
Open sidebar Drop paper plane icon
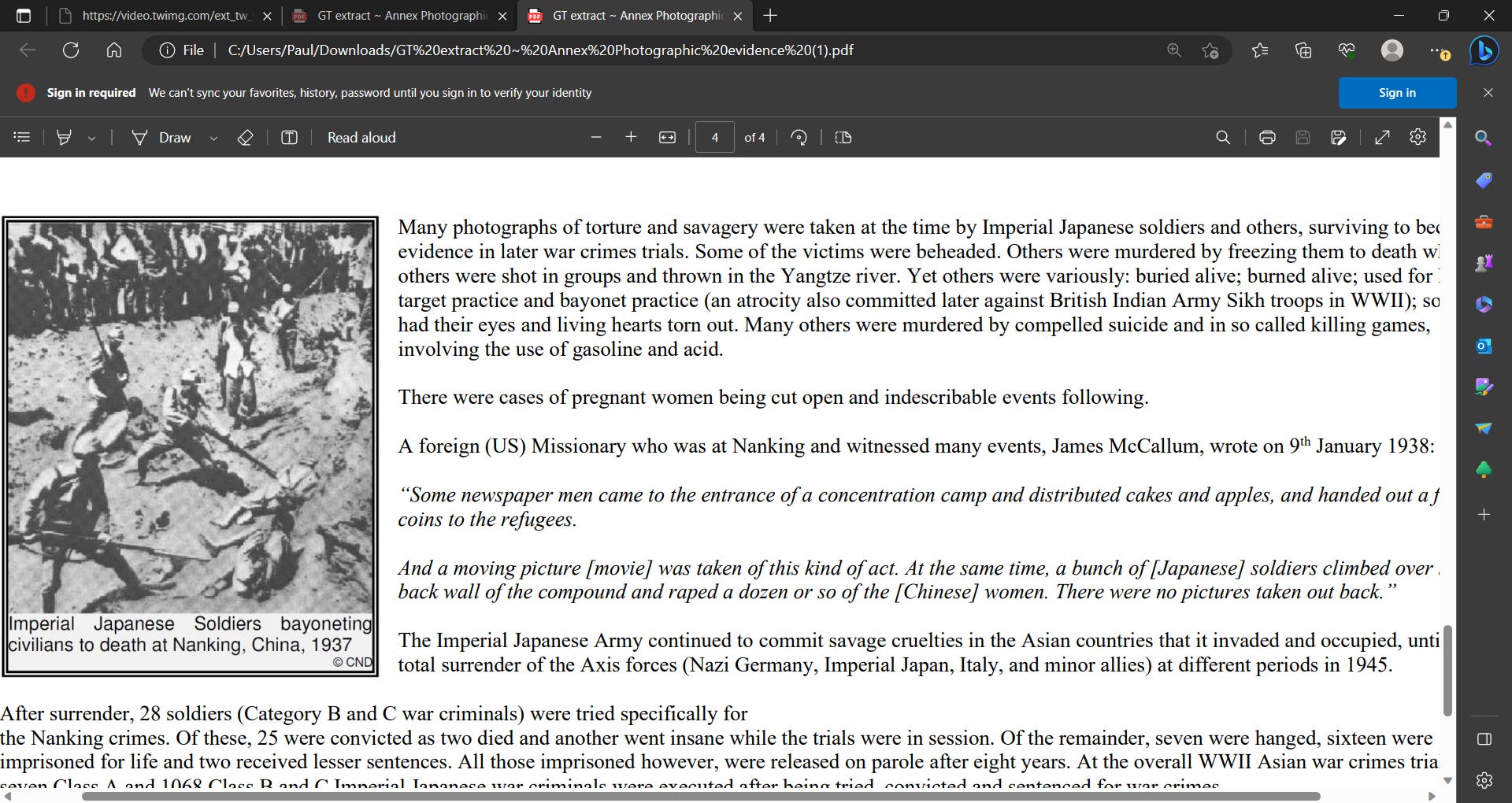point(1484,428)
